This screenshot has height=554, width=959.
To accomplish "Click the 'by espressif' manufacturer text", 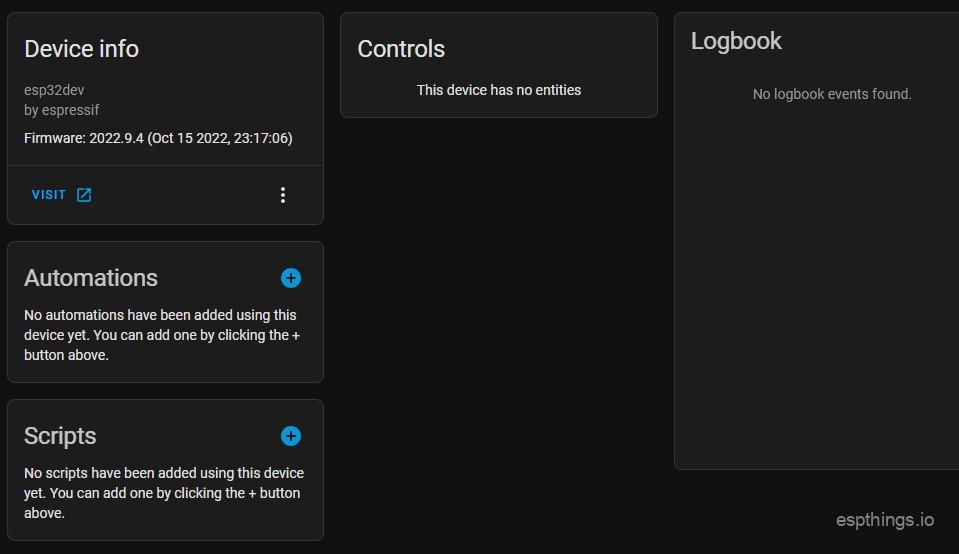I will click(61, 110).
